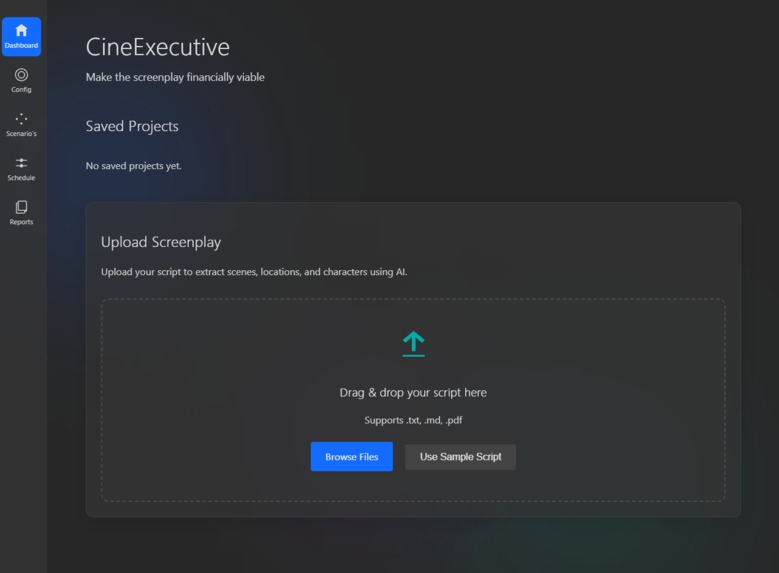Click the CineExecutive title
The image size is (779, 573).
pos(157,47)
